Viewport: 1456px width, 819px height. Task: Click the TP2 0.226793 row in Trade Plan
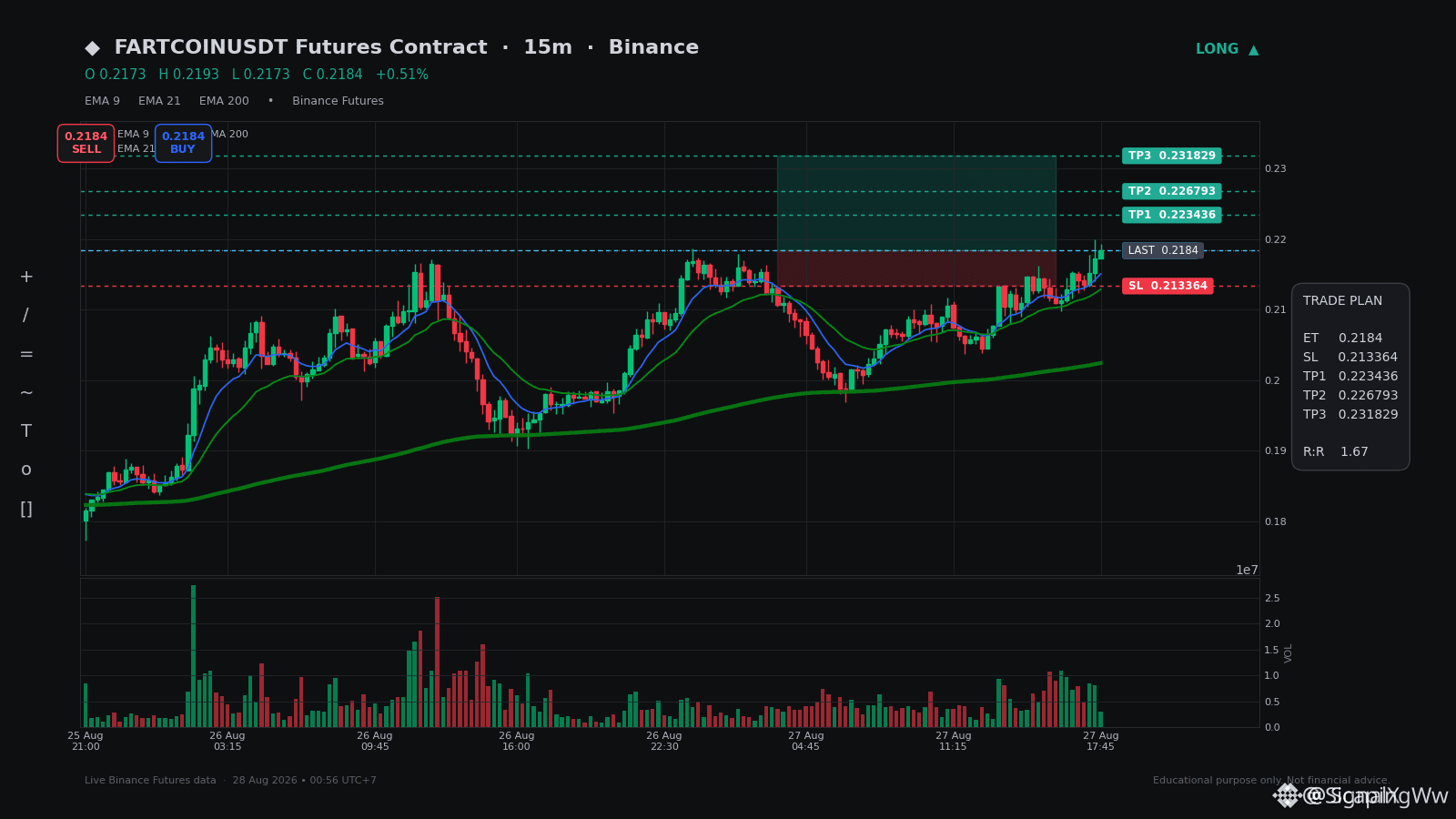click(x=1350, y=396)
